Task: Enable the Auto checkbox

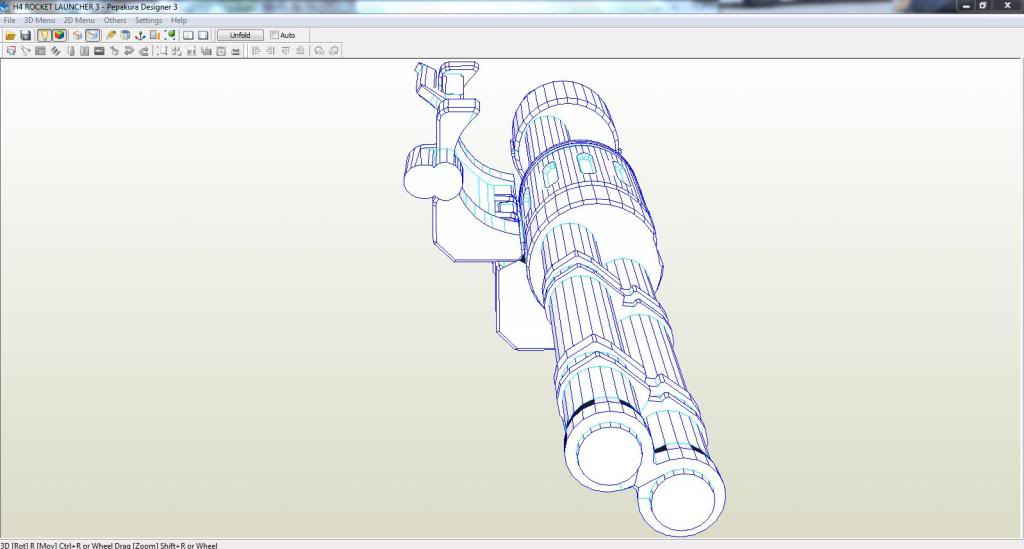Action: [274, 35]
